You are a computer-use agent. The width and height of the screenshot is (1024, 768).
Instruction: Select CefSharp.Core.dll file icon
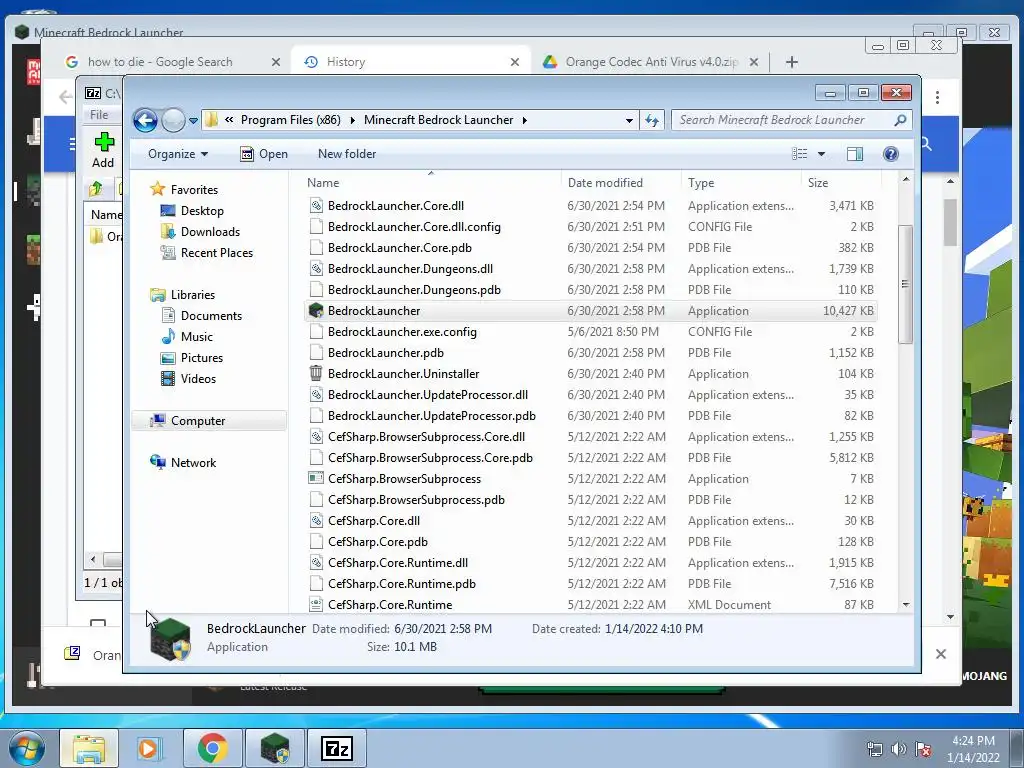click(x=316, y=521)
